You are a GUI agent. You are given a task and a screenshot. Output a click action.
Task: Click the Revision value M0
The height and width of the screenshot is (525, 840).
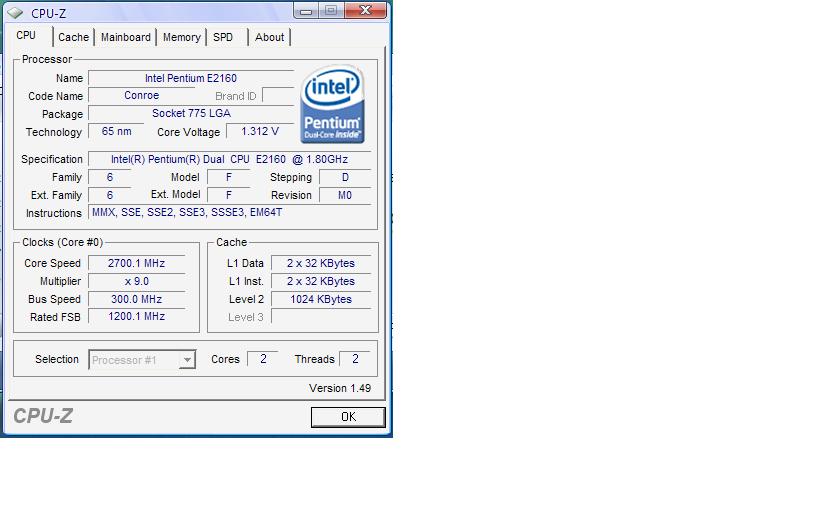(x=345, y=196)
